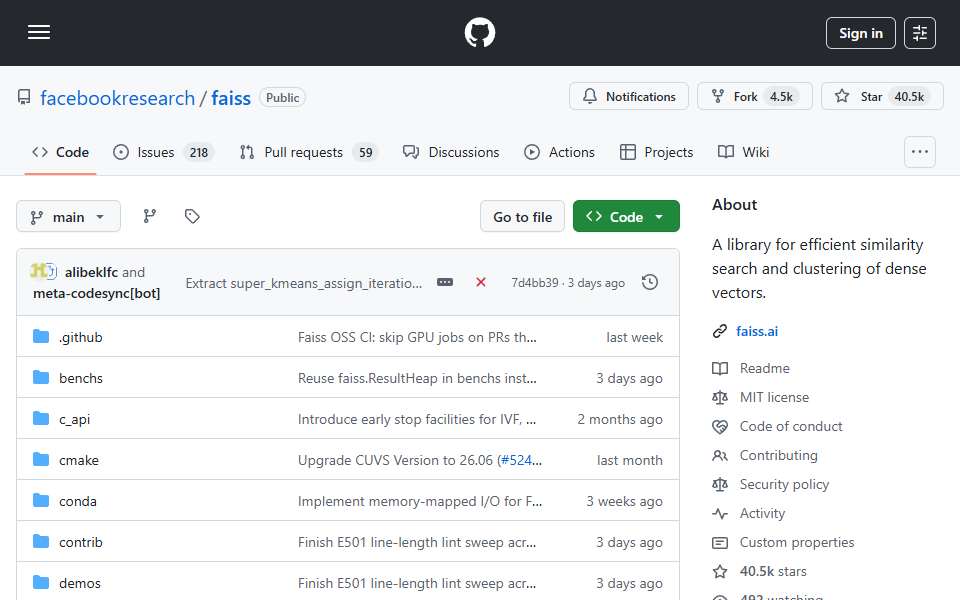Go to GitHub homepage via Octocat logo
This screenshot has height=600, width=960.
click(479, 32)
